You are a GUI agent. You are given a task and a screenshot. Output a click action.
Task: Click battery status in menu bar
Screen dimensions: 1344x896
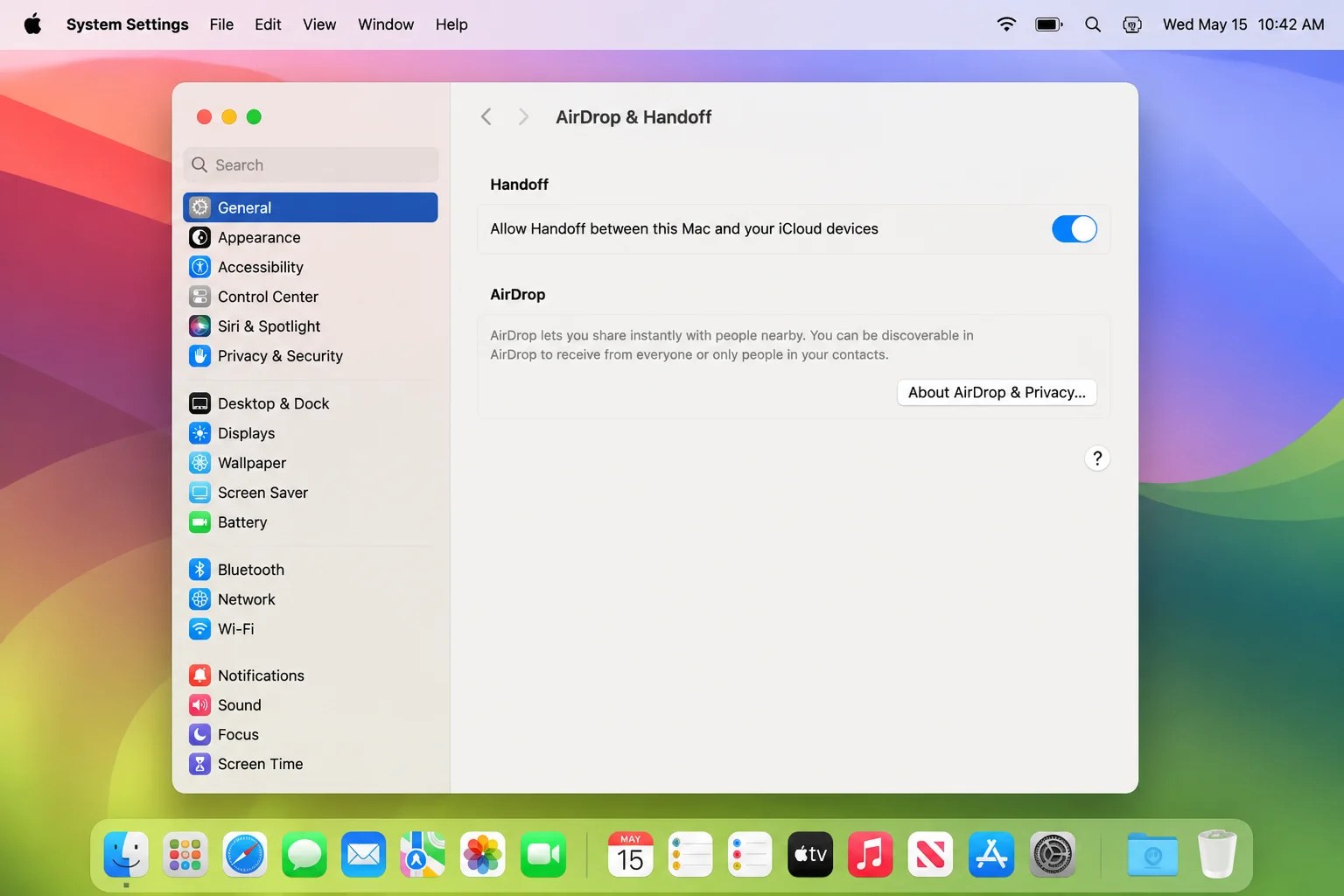1049,24
